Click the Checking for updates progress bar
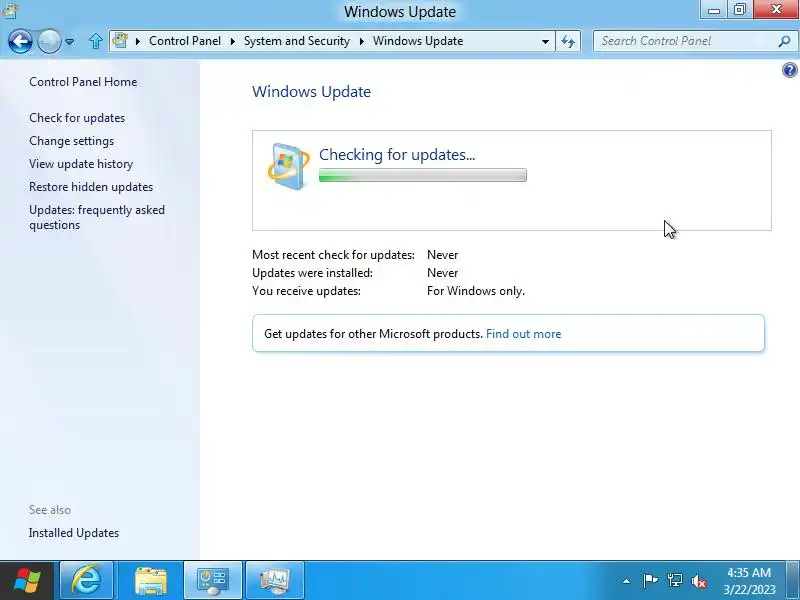 (422, 176)
